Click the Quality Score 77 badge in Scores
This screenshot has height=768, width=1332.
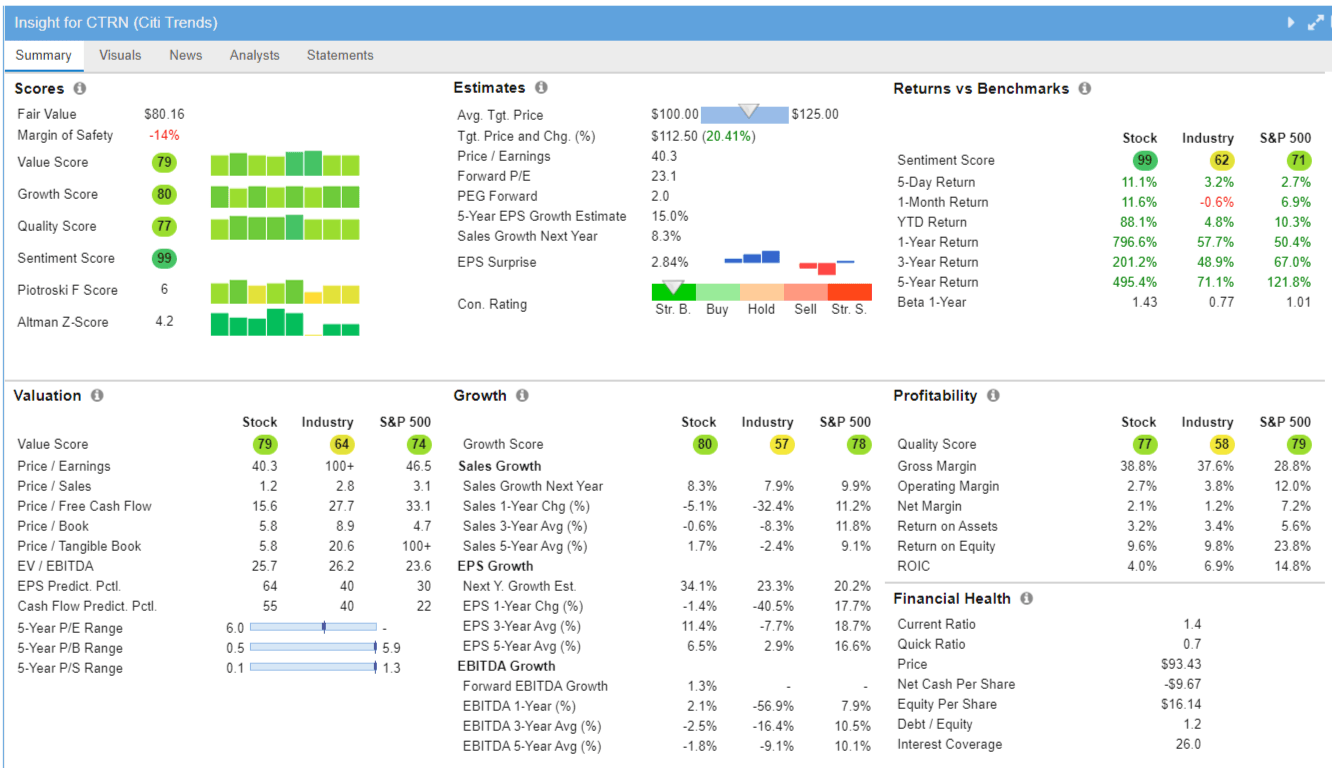click(164, 226)
